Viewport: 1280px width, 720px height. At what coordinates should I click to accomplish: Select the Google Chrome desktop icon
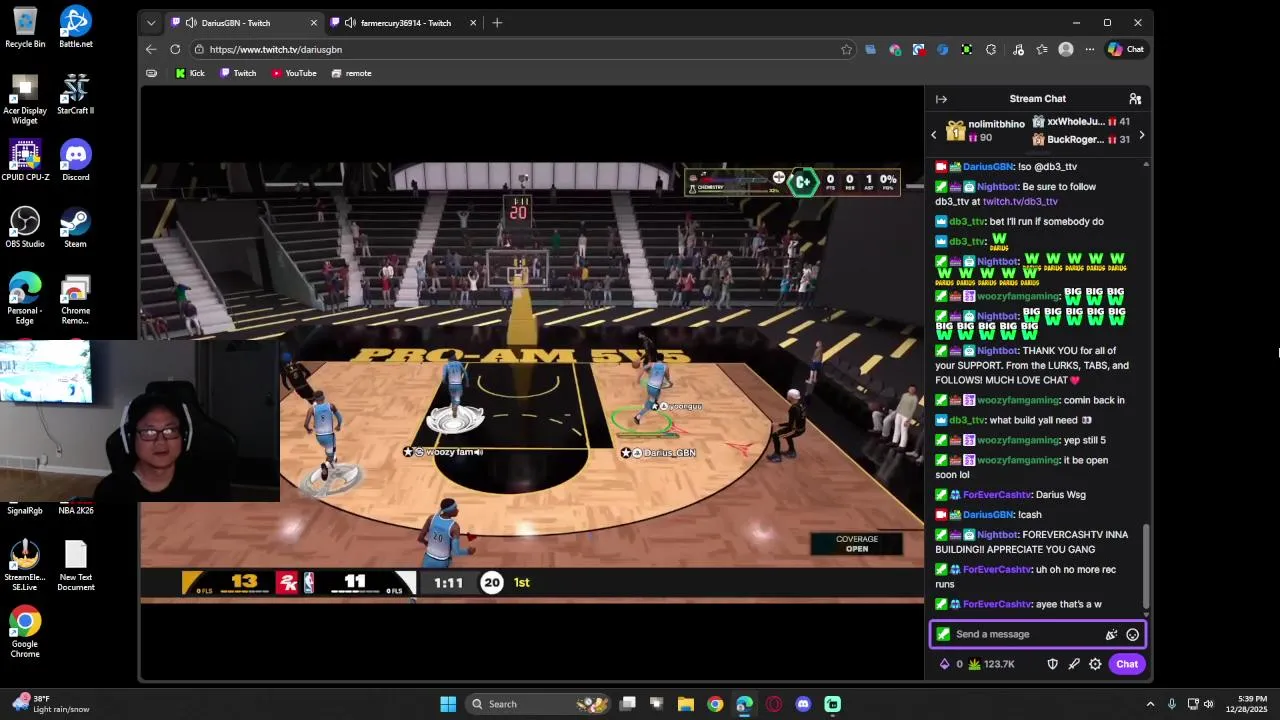[x=25, y=632]
